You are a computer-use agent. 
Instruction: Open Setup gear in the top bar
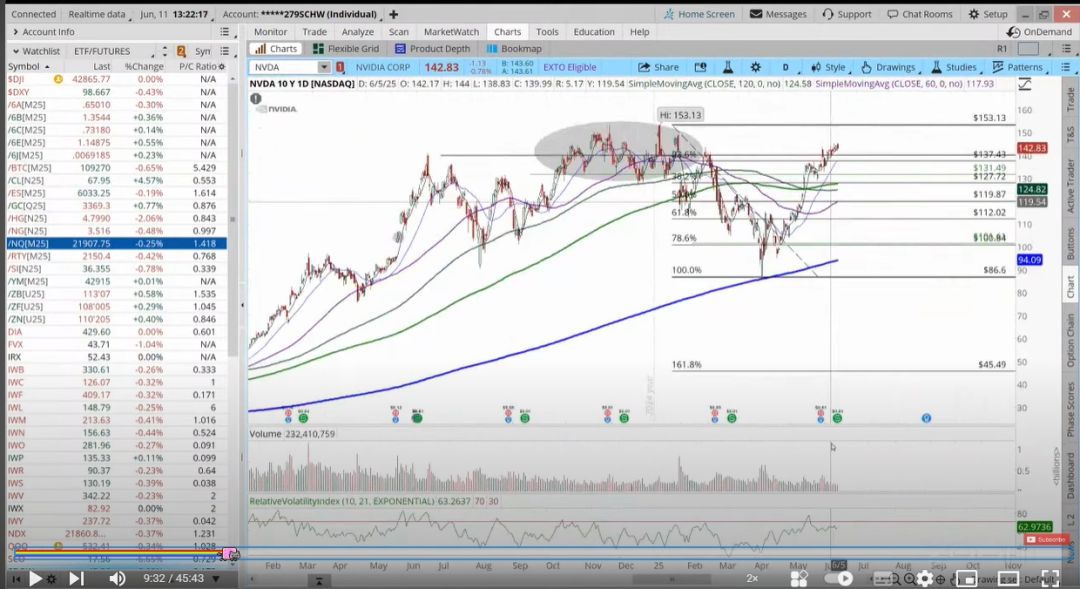click(x=988, y=14)
